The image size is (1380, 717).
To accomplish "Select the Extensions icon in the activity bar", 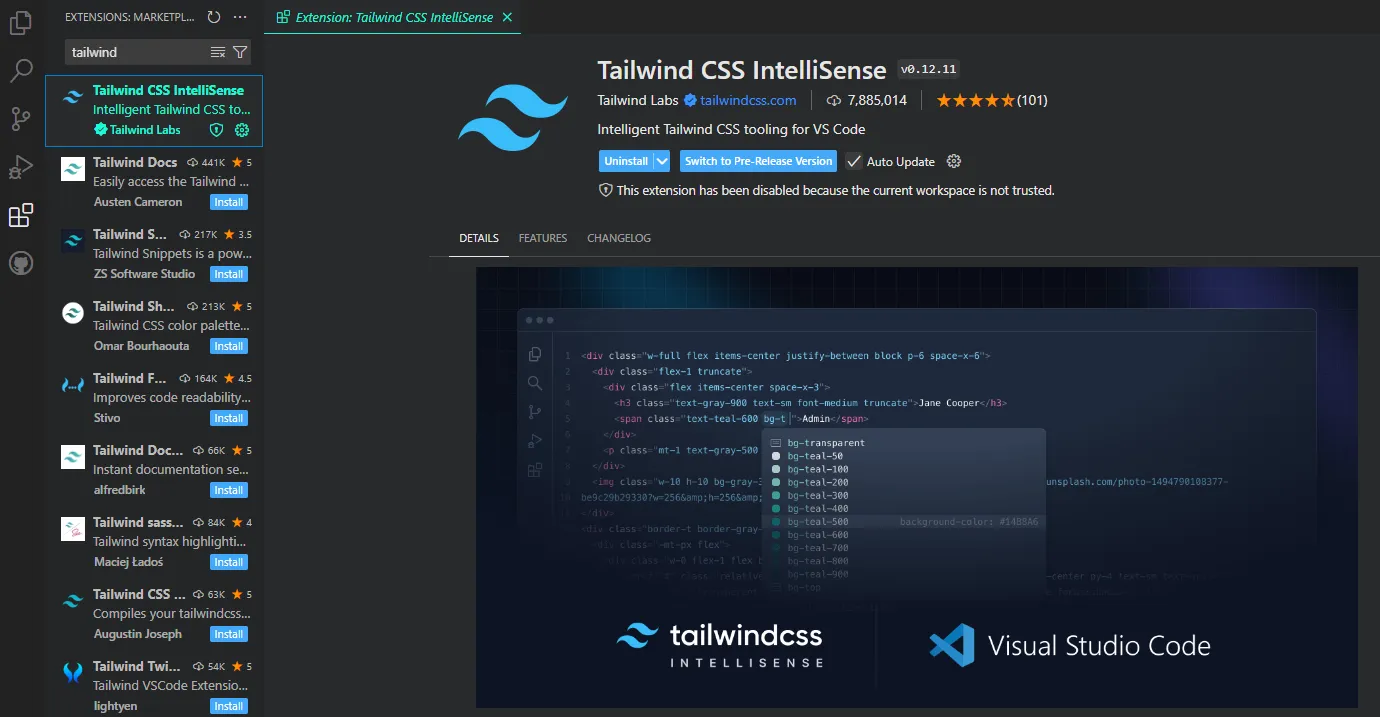I will click(22, 215).
